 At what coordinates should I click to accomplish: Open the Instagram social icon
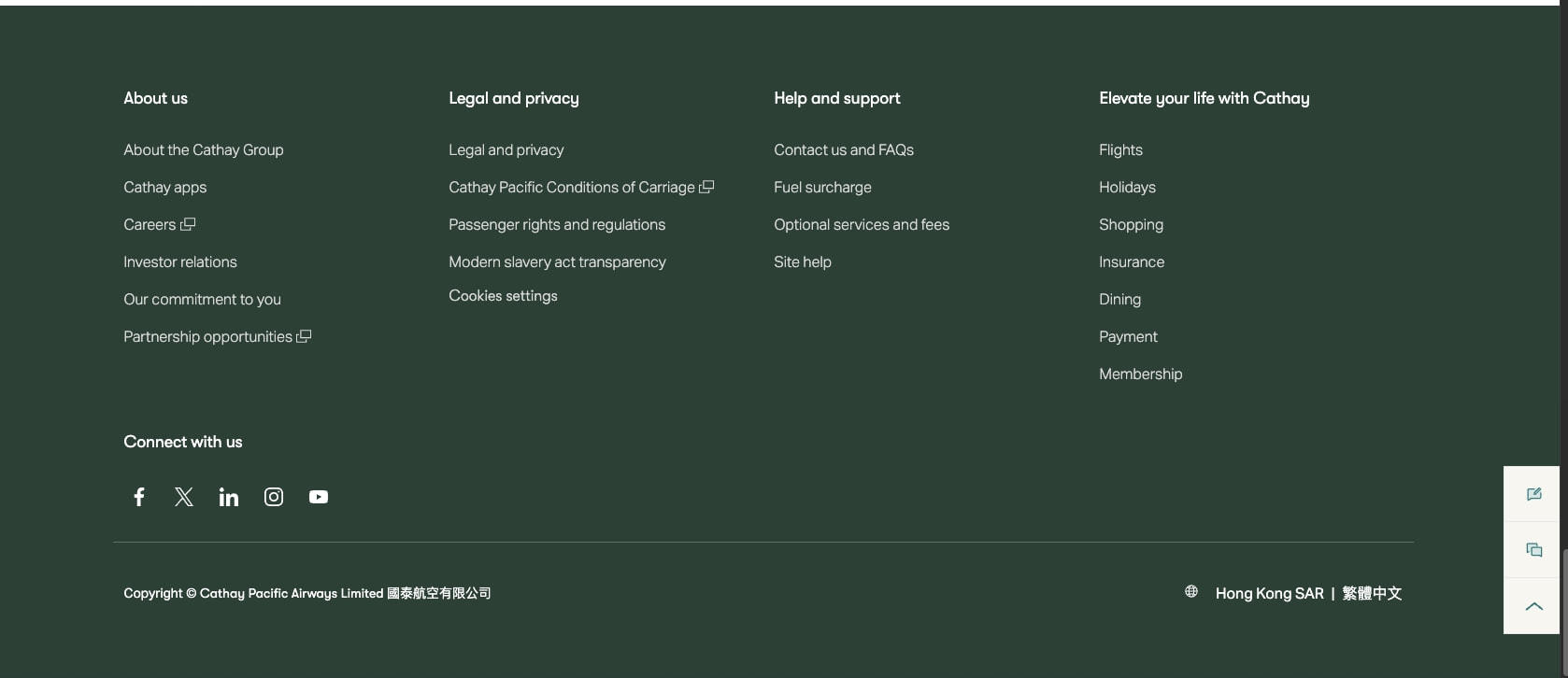[x=274, y=497]
